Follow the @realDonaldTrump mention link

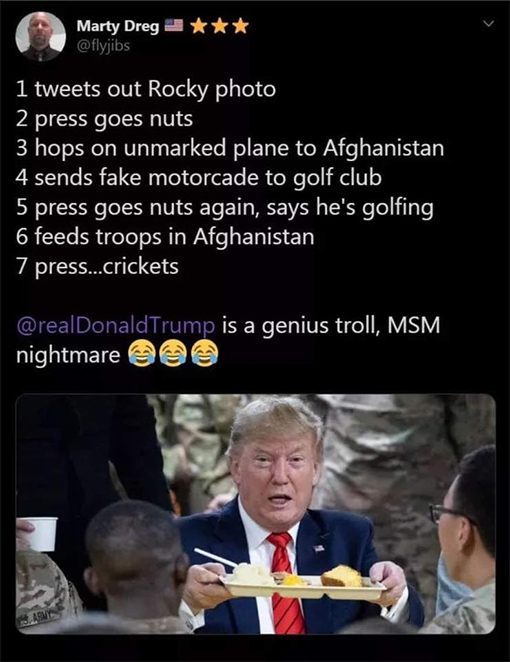(x=115, y=326)
